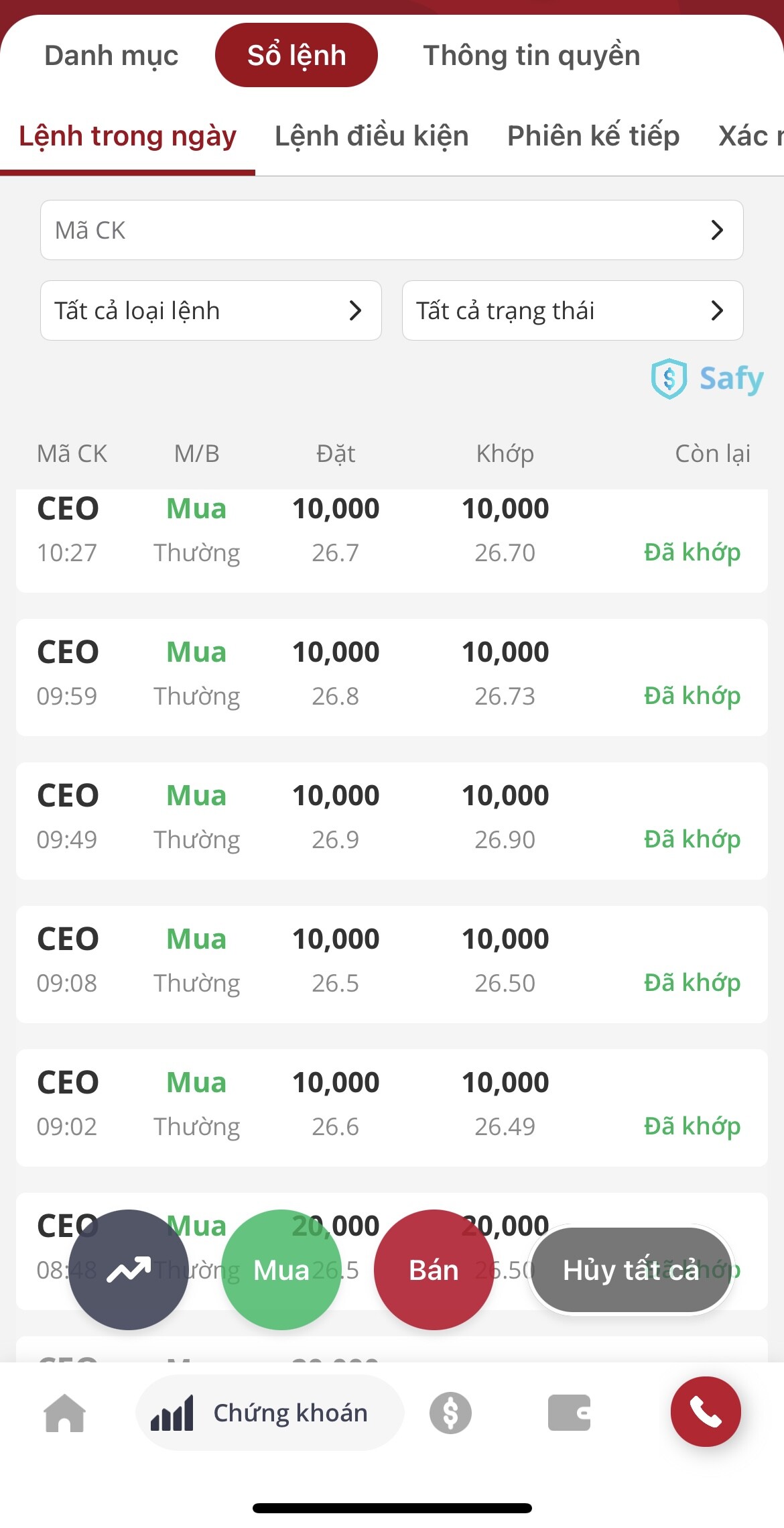784x1528 pixels.
Task: Switch to Lệnh điều kiện tab
Action: point(371,136)
